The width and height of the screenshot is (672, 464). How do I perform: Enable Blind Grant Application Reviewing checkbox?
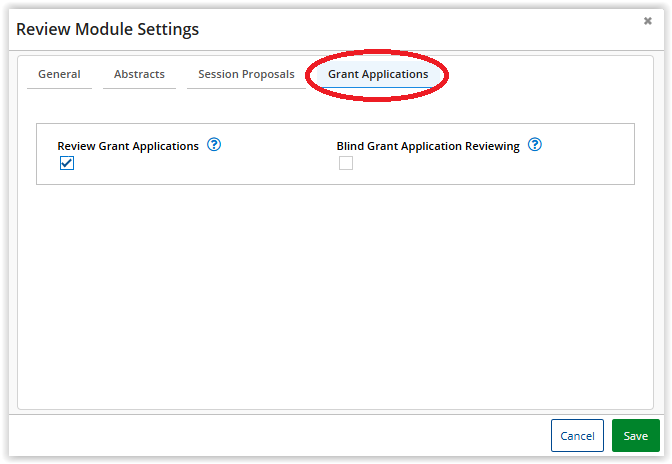point(346,163)
